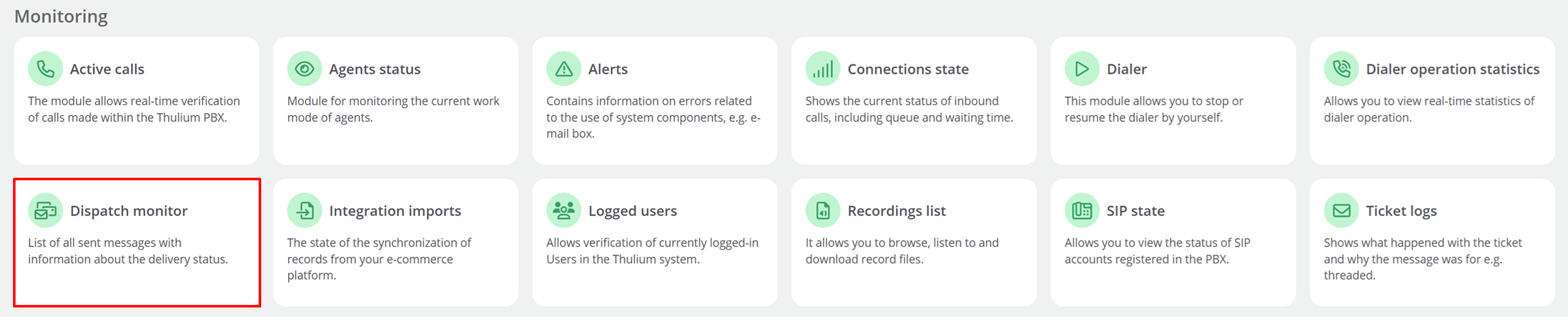Click the SIP state icon

tap(1082, 210)
